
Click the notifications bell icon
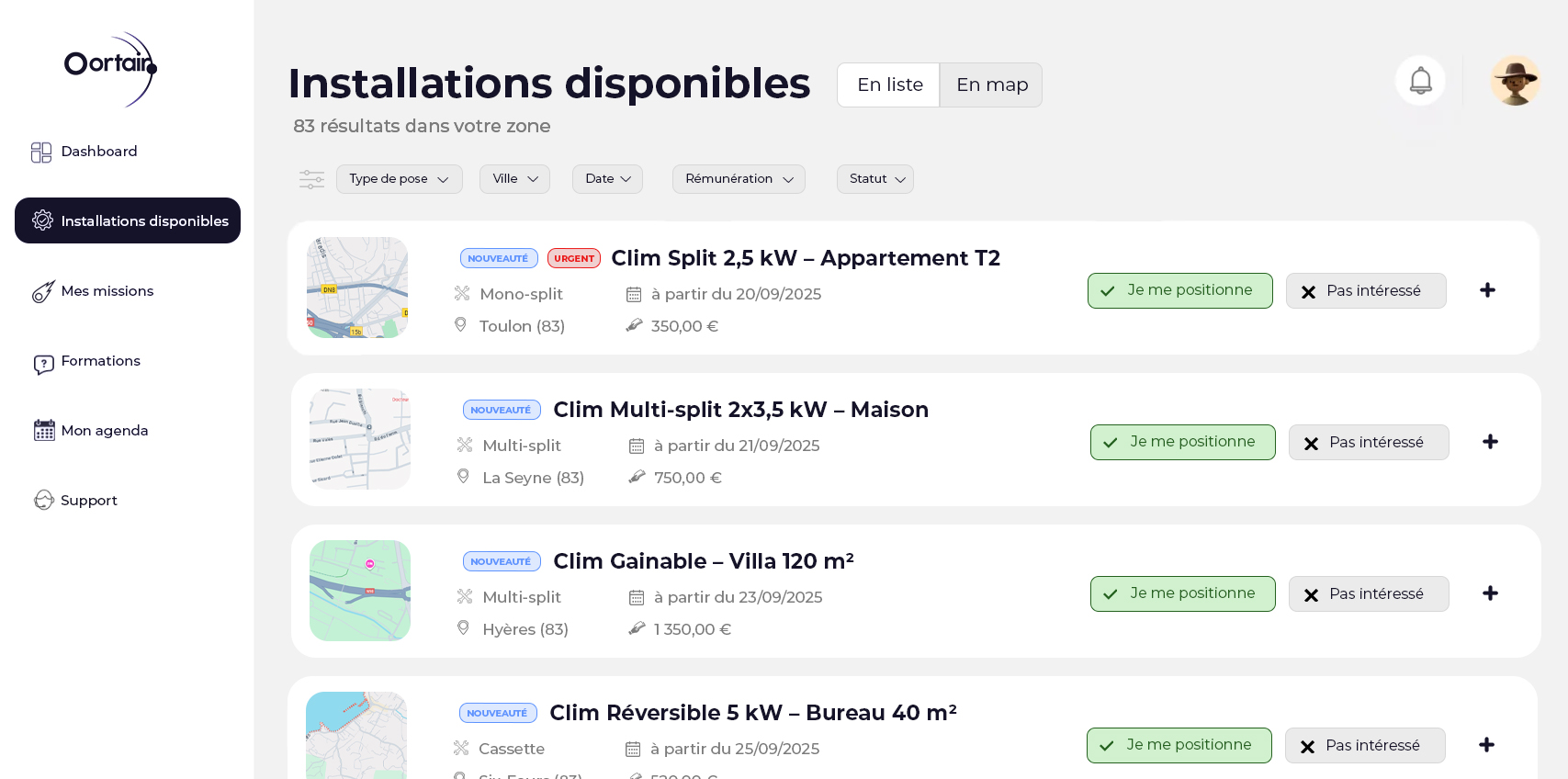point(1420,81)
